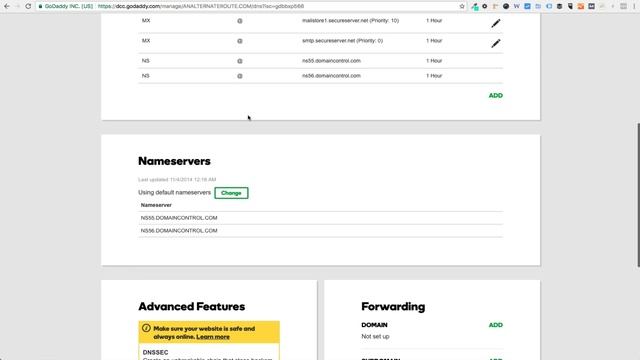Select the NS56.DOMAINCONTROL.COM nameserver row

click(320, 231)
